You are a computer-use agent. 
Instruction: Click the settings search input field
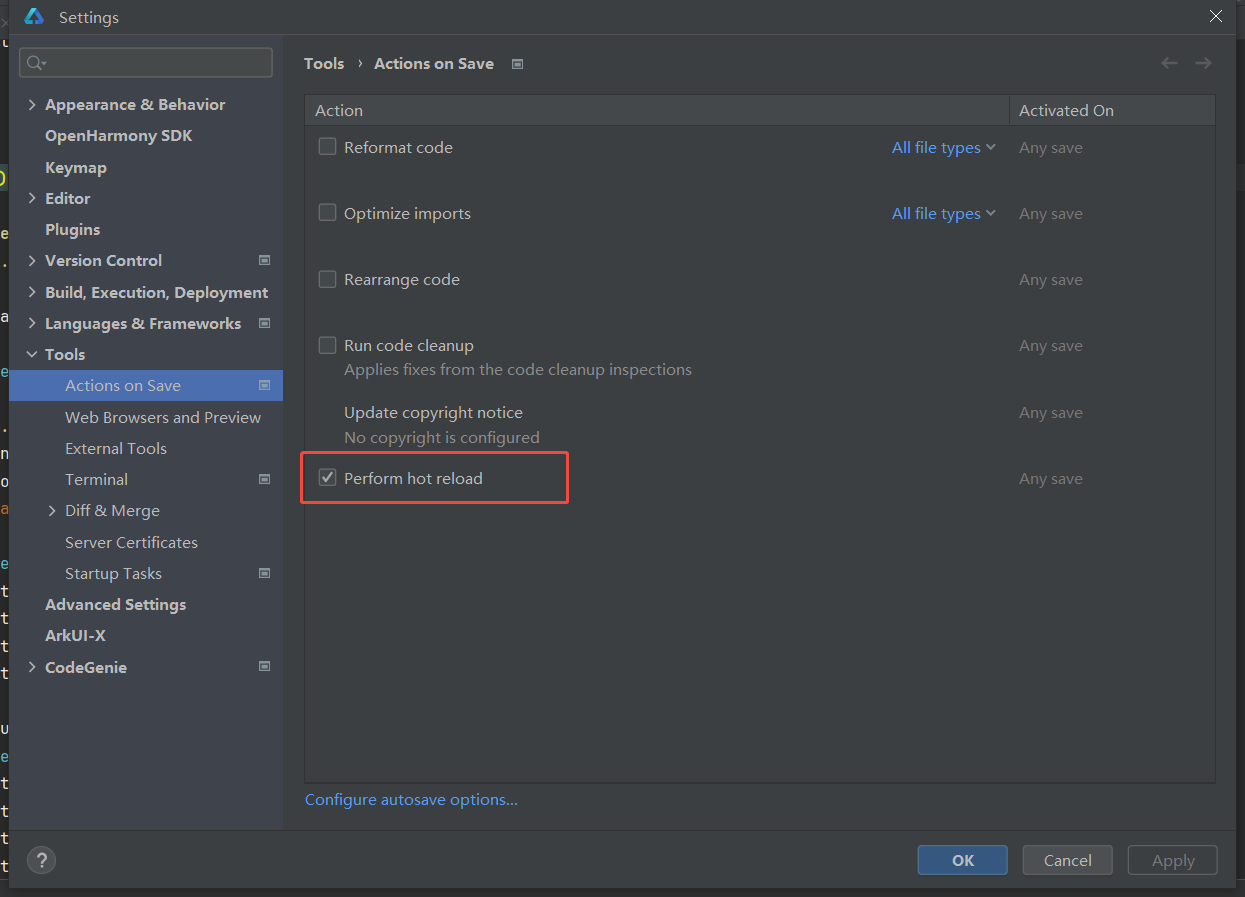click(157, 63)
